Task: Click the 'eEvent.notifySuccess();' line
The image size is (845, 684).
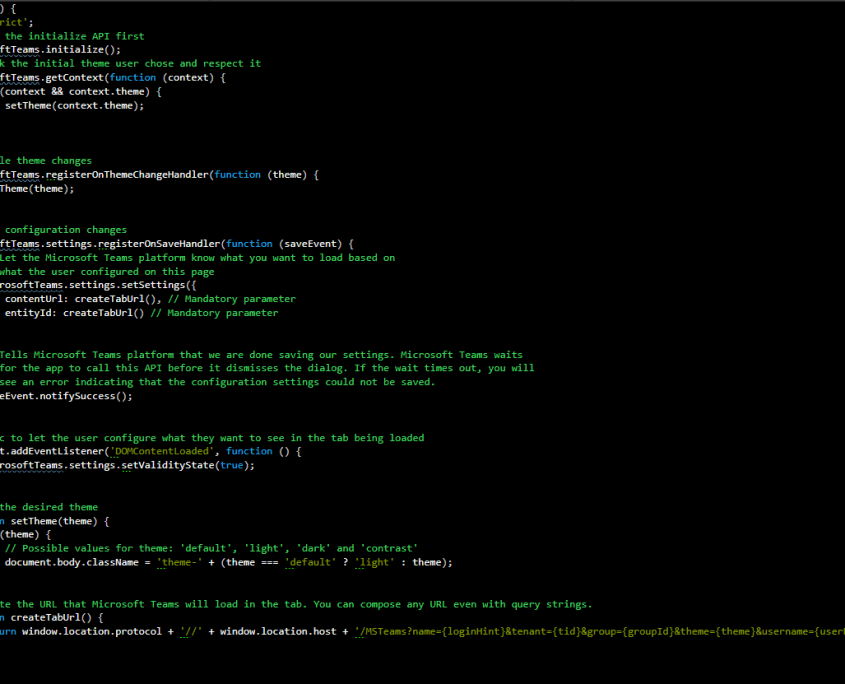Action: (x=66, y=396)
